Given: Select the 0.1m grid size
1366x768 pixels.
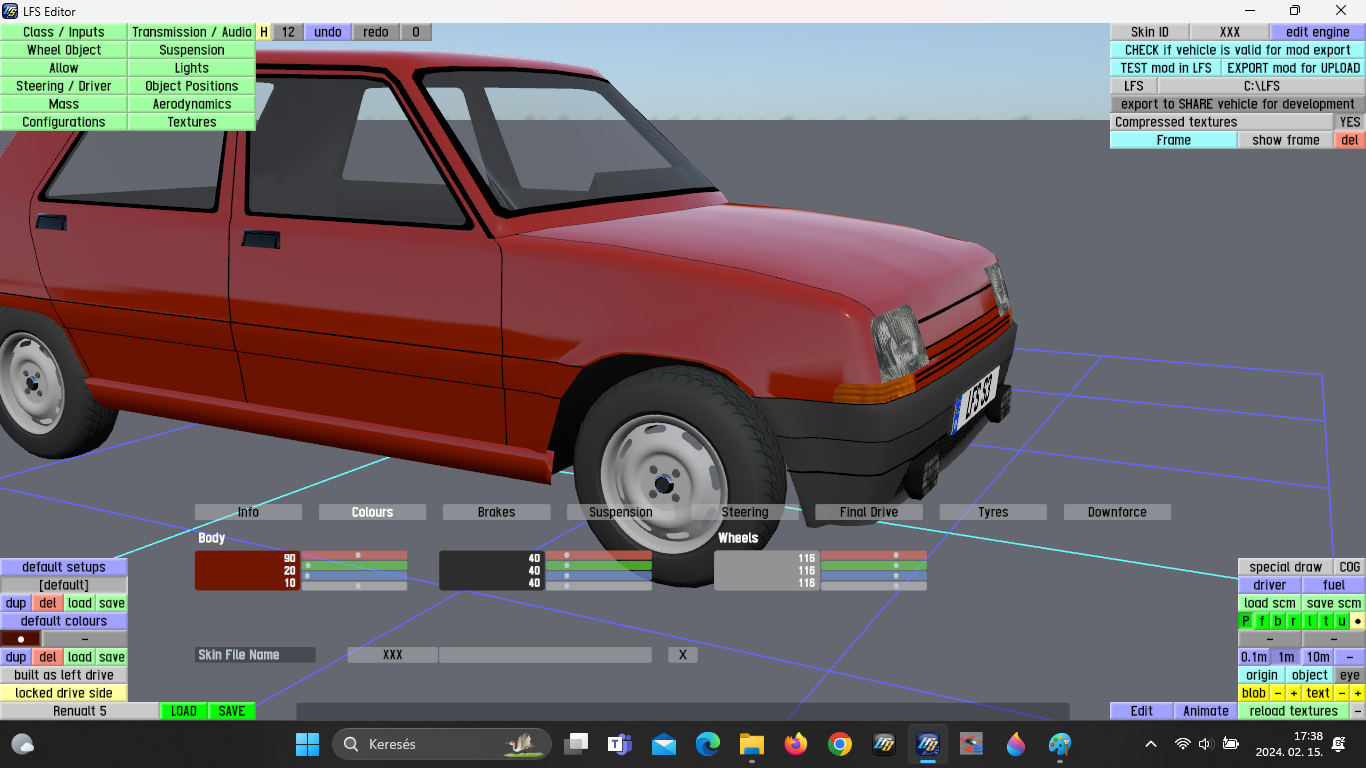Looking at the screenshot, I should tap(1254, 657).
